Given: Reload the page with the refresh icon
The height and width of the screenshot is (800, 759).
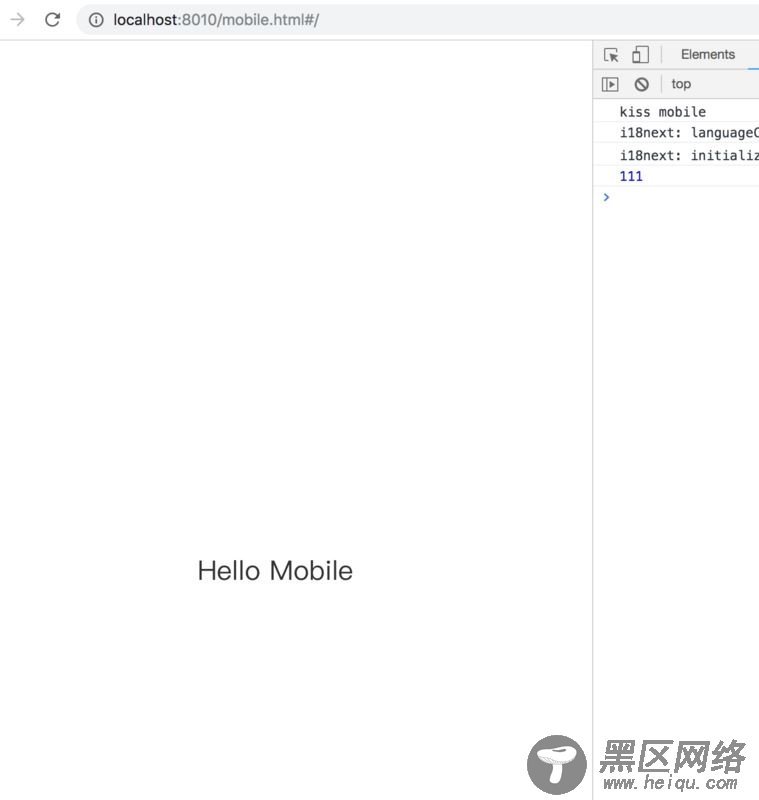Looking at the screenshot, I should [x=53, y=20].
